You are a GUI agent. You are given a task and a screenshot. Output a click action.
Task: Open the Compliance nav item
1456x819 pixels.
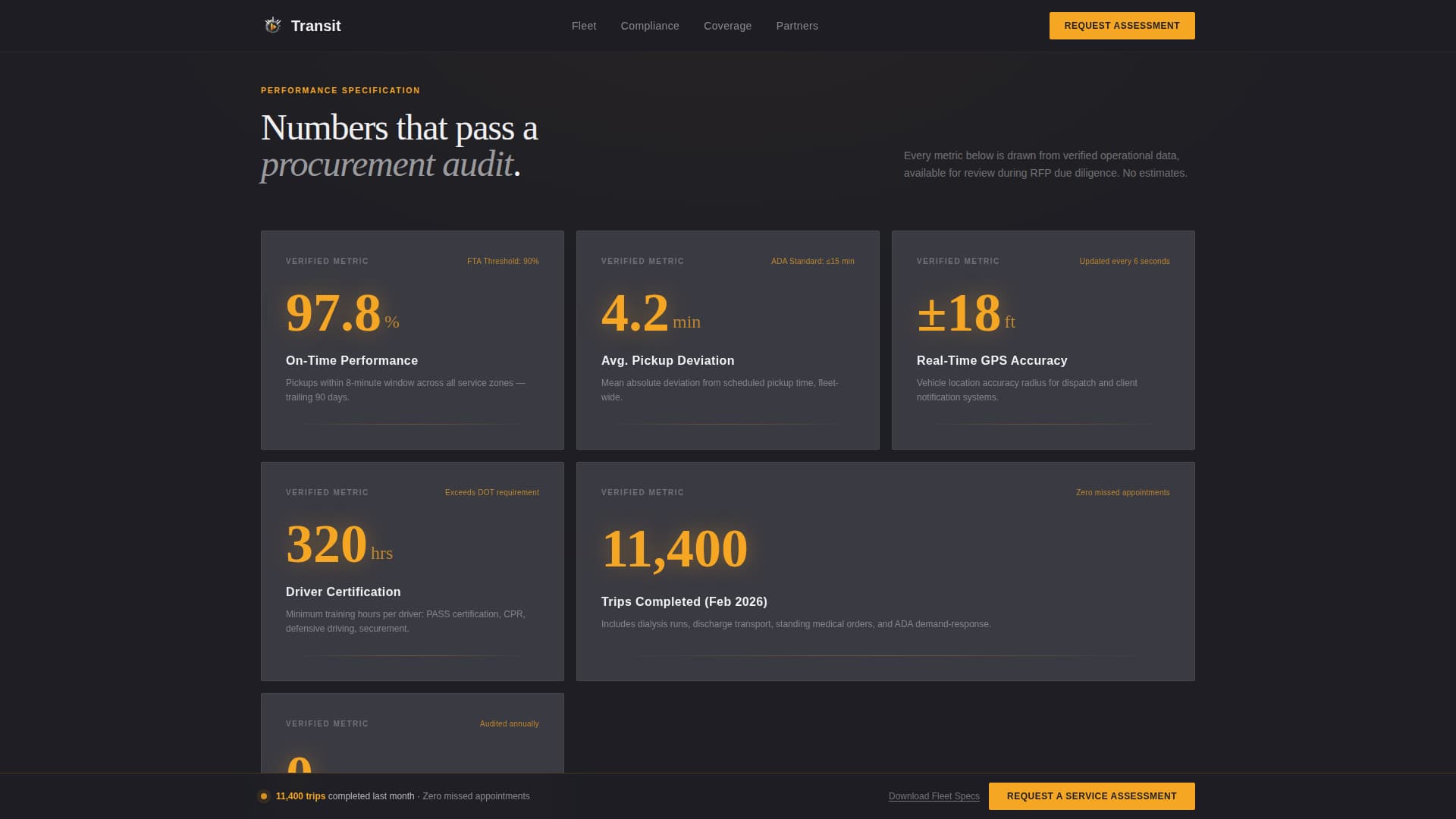pyautogui.click(x=650, y=26)
